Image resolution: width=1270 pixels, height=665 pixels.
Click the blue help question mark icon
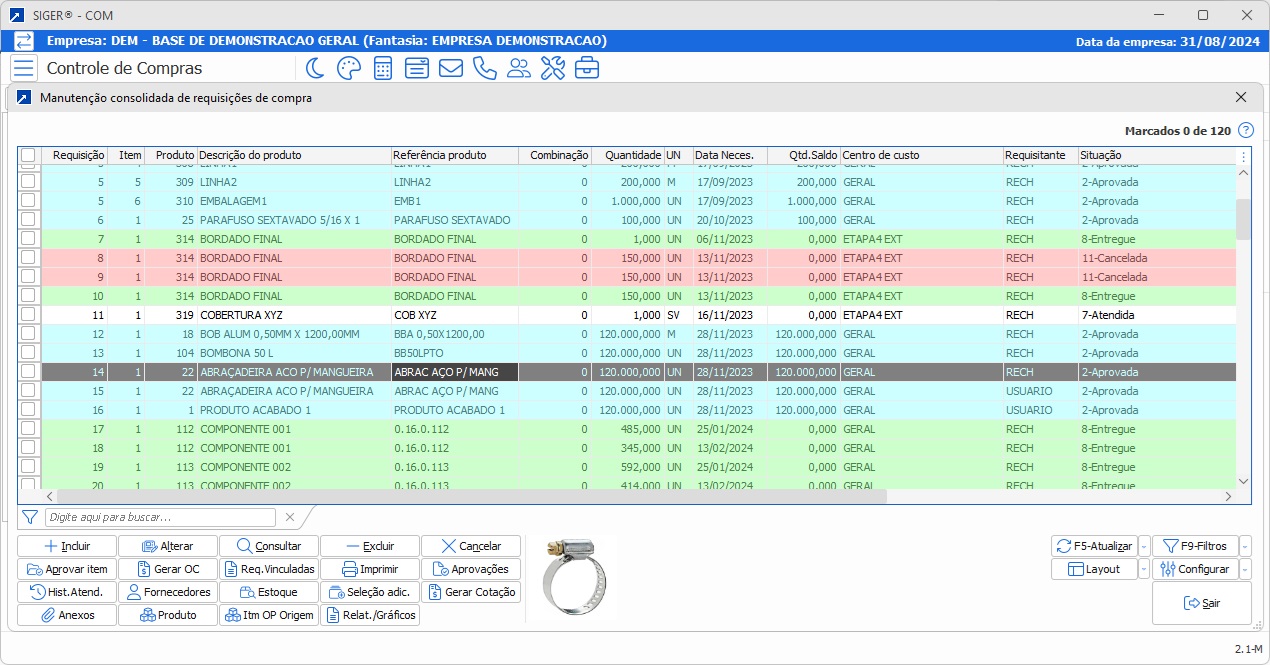[1245, 131]
